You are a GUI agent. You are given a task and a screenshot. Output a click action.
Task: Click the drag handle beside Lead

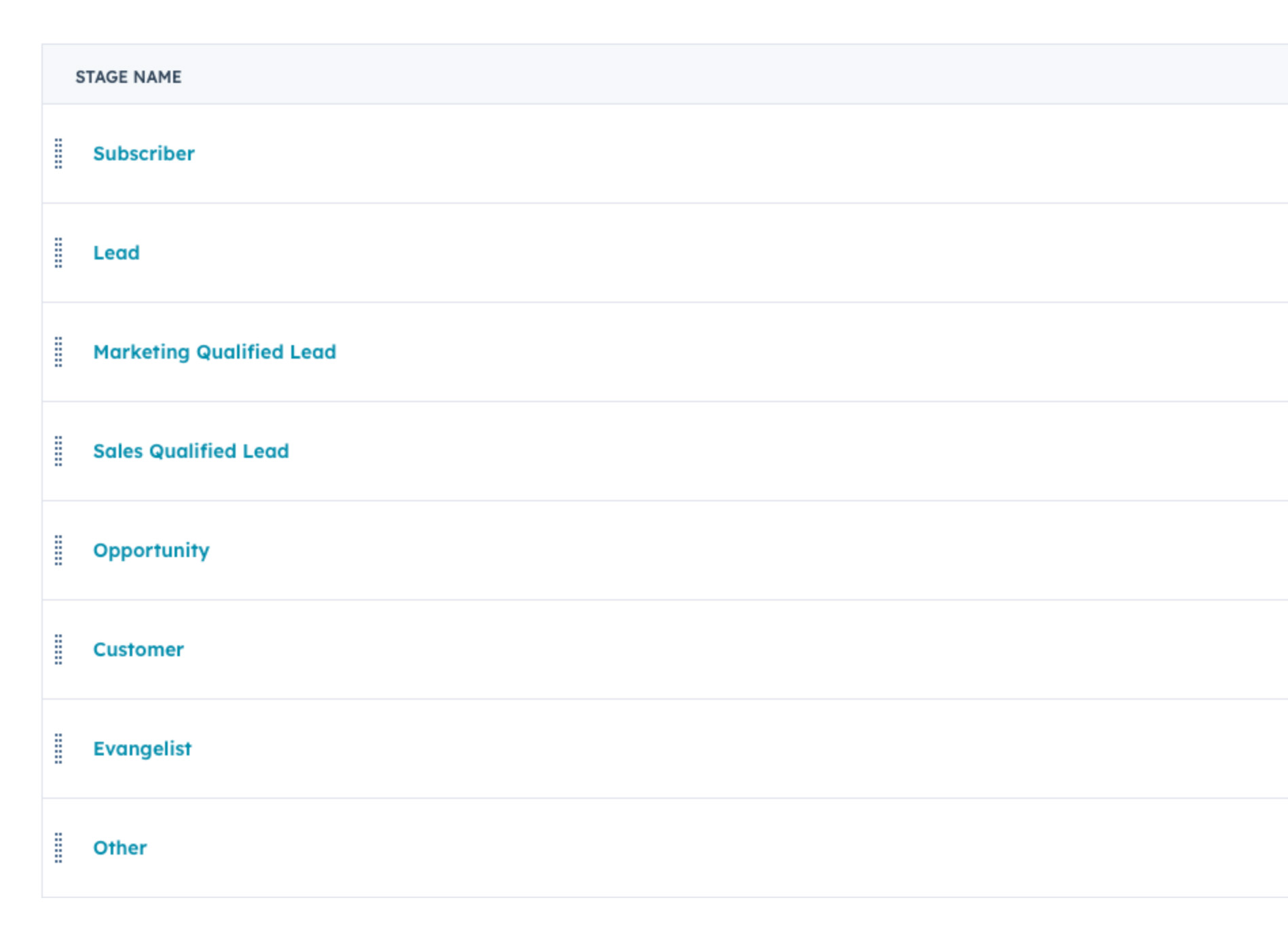(x=58, y=253)
